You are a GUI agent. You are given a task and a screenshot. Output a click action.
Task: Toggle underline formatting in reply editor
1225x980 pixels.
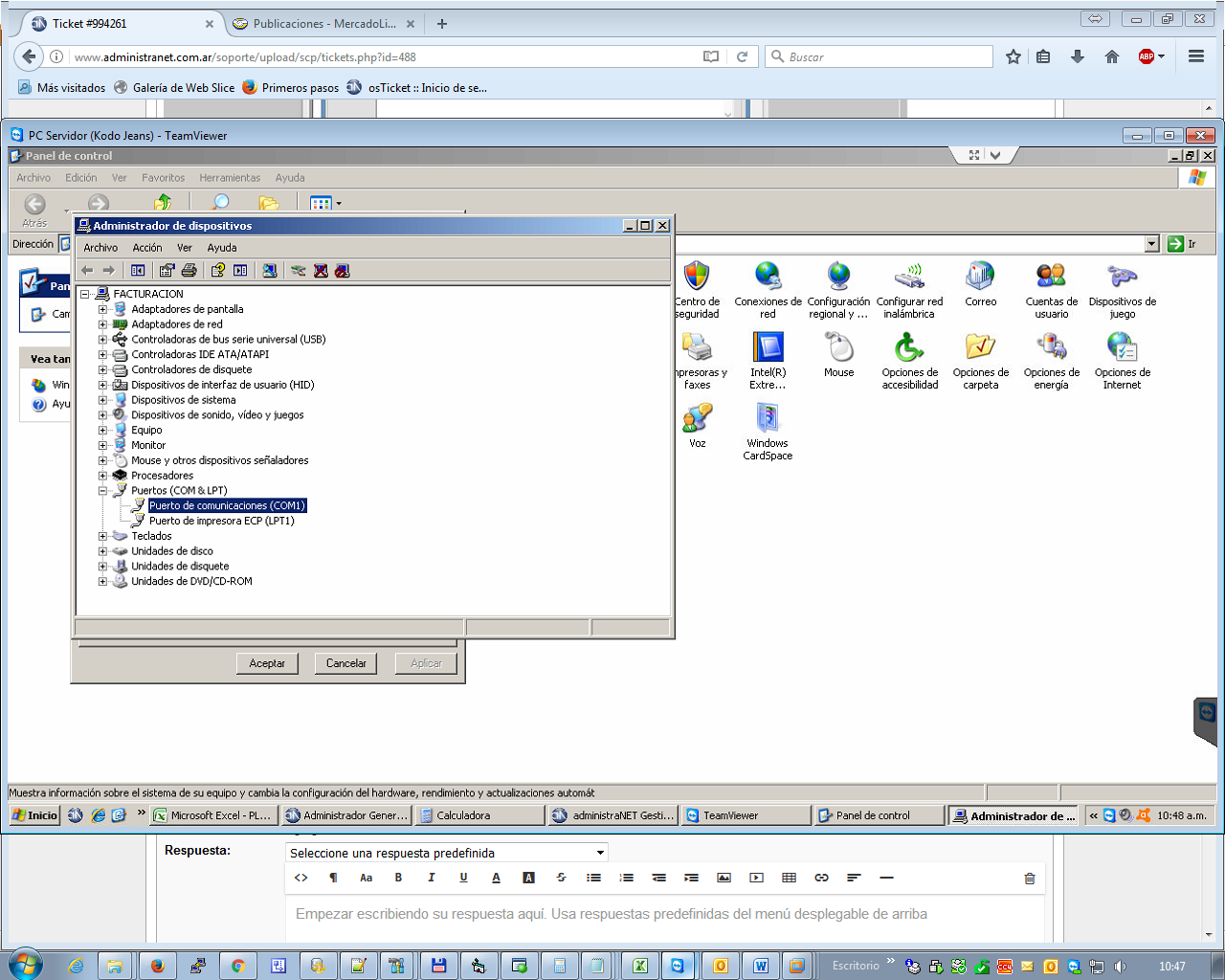[463, 878]
